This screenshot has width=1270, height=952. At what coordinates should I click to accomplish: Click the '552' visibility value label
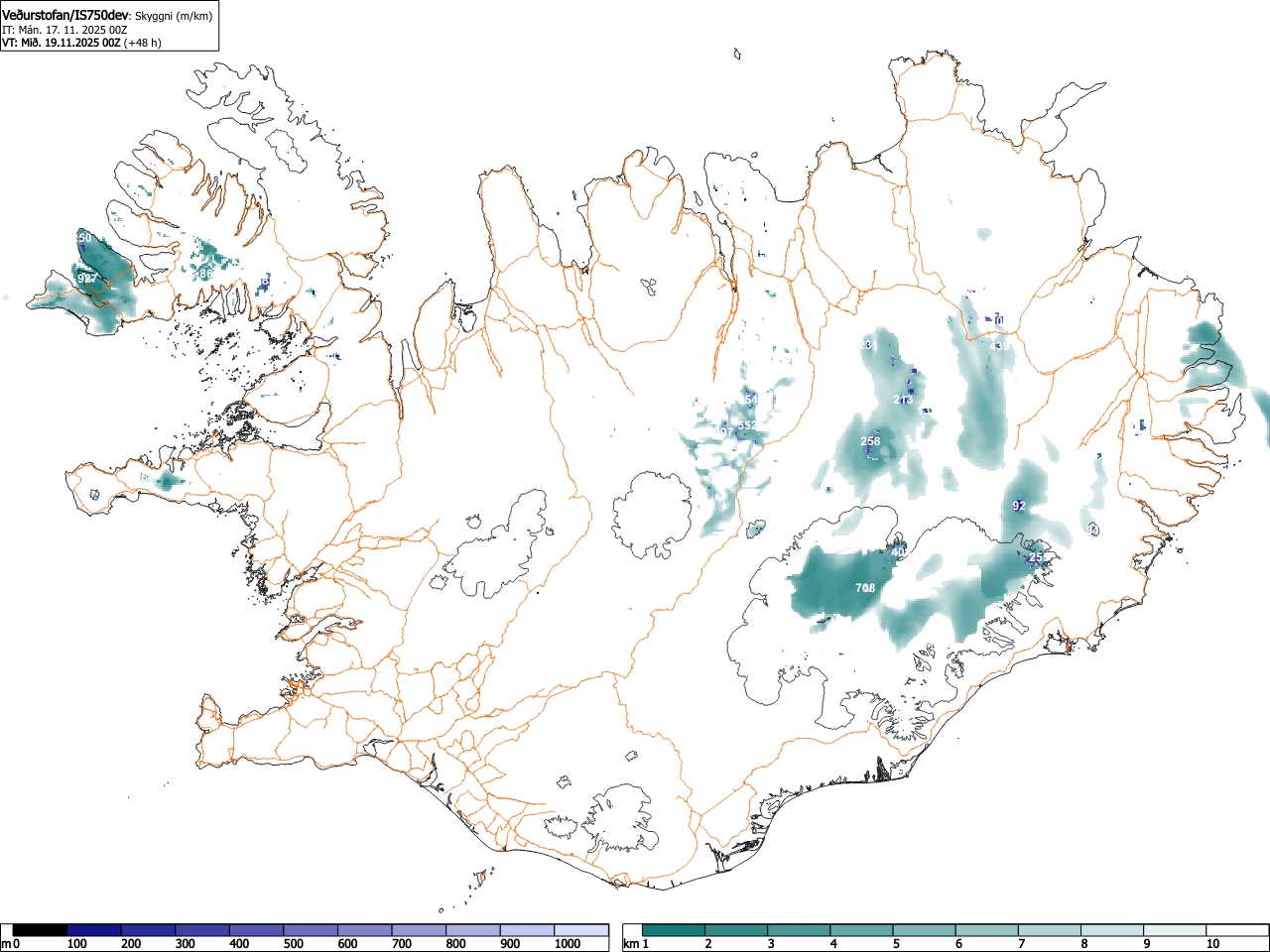coord(747,424)
